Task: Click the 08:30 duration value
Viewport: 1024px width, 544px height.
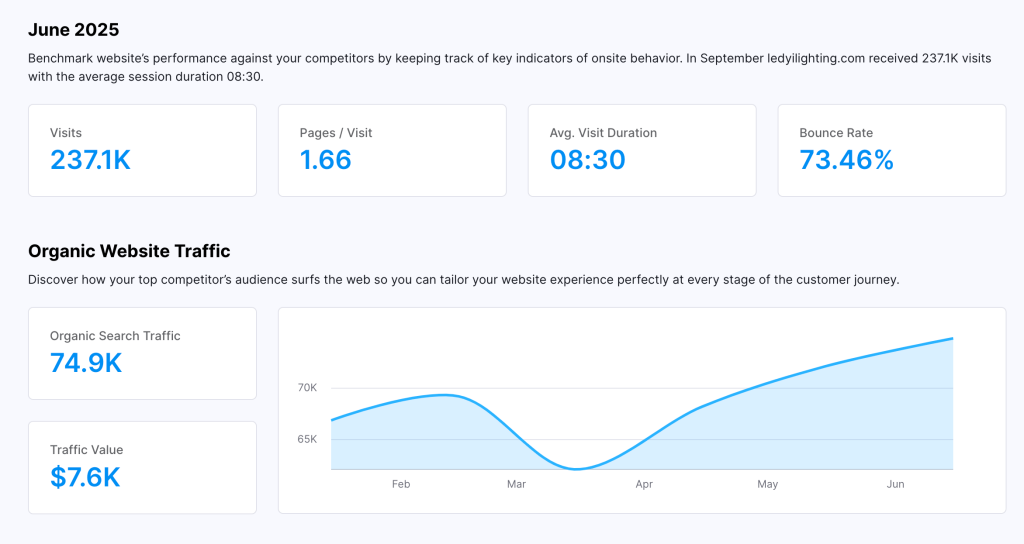Action: [588, 160]
